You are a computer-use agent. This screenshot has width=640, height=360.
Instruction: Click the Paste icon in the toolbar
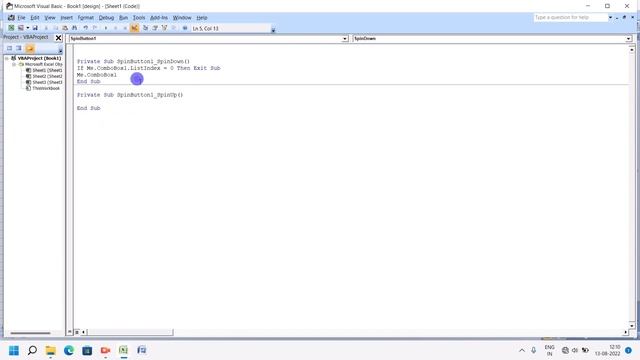(x=65, y=28)
